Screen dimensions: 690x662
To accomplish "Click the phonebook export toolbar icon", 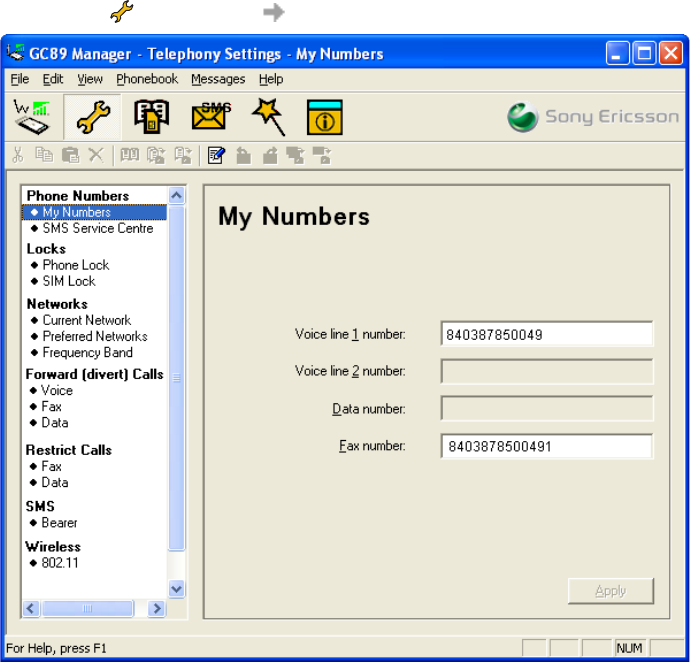I will pyautogui.click(x=183, y=155).
